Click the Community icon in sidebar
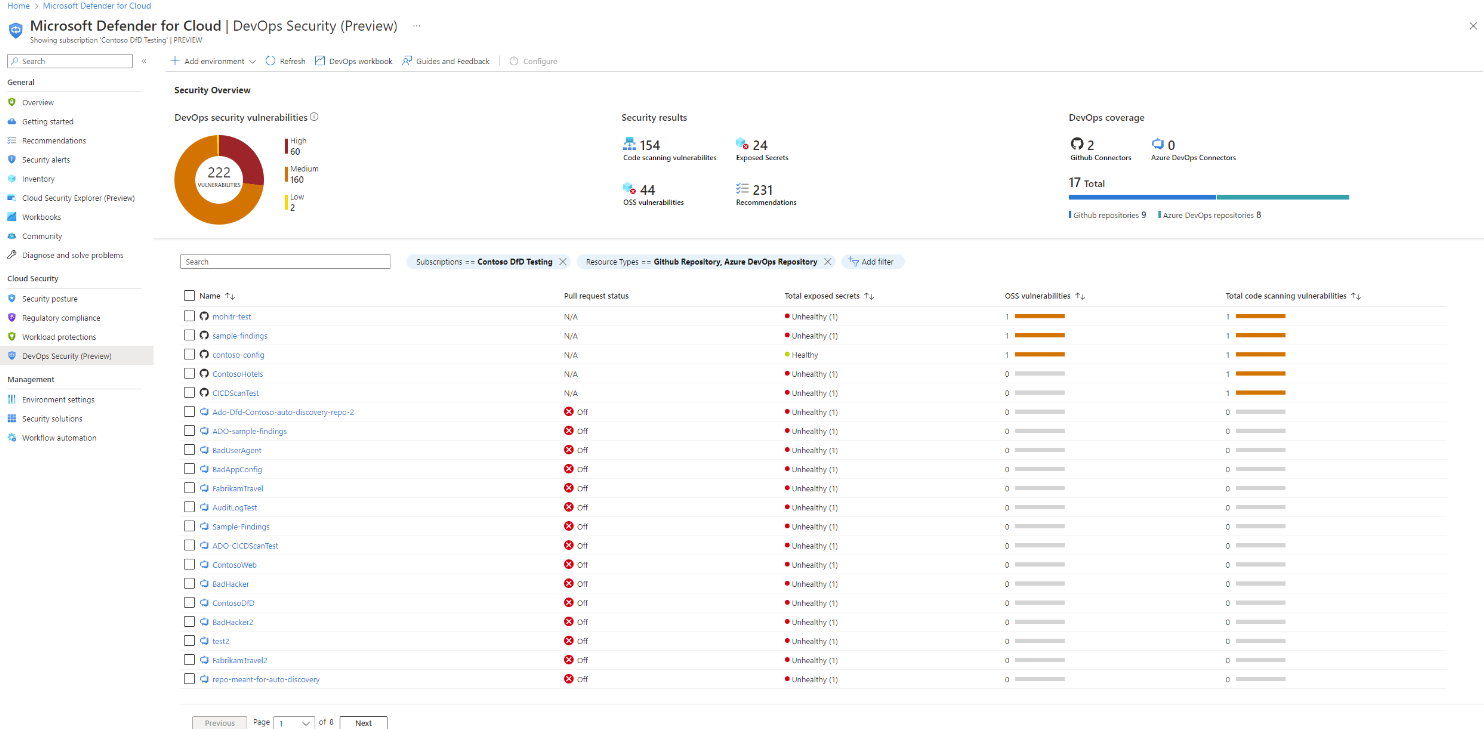The image size is (1484, 729). coord(12,236)
